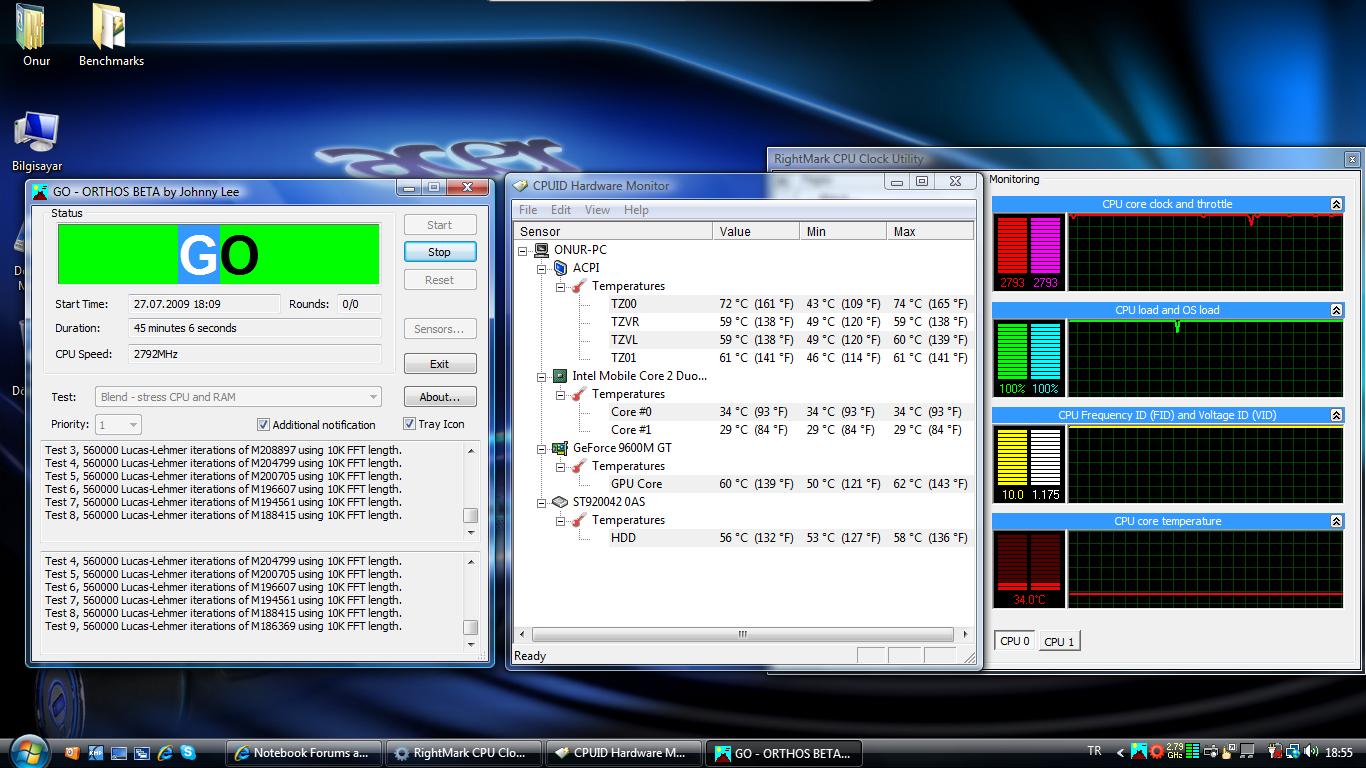Collapse the ONUR-PC tree node
Screen dimensions: 1366x768
(x=524, y=250)
